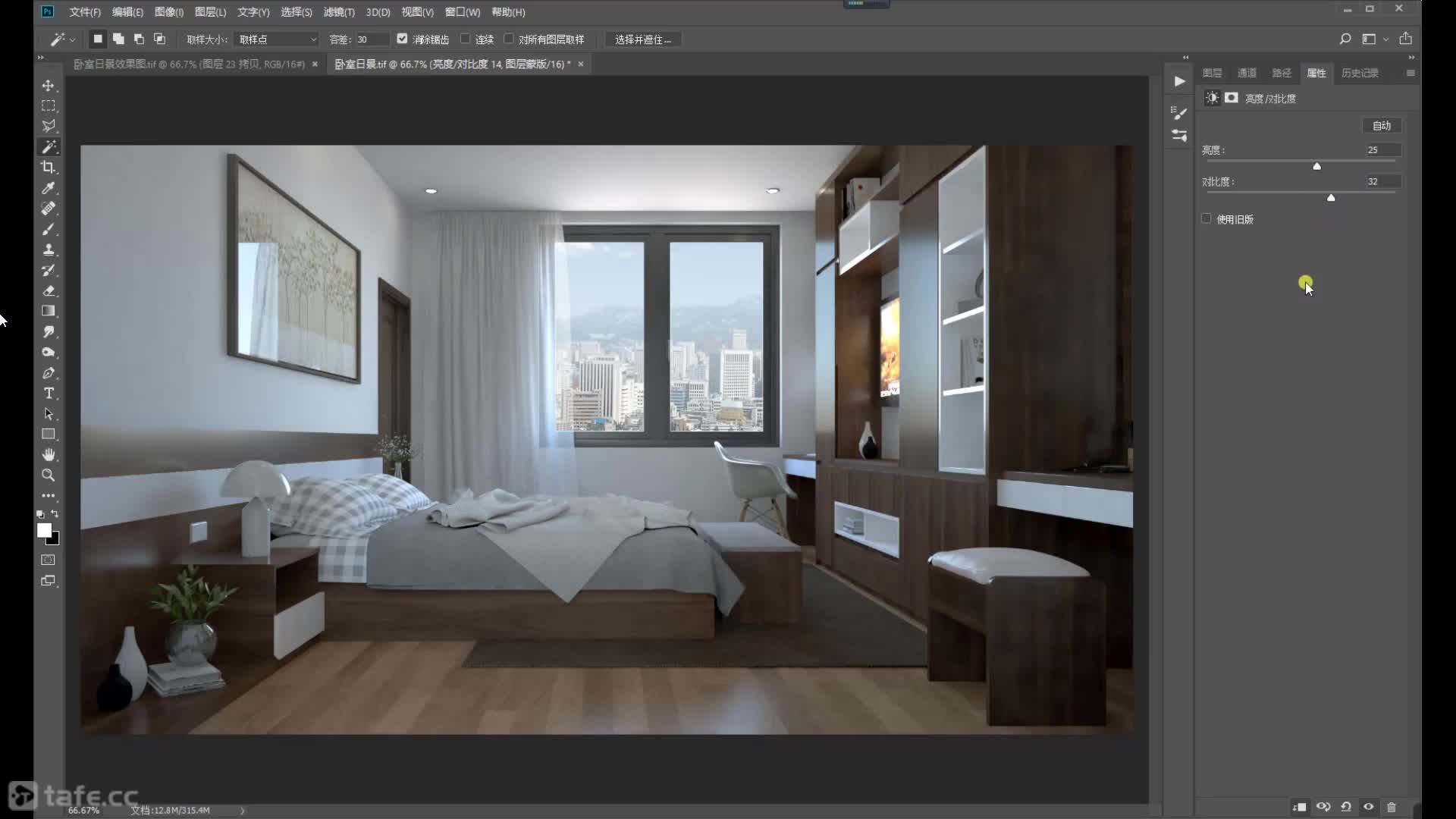
Task: Reset adjustment defaults button
Action: 1346,807
